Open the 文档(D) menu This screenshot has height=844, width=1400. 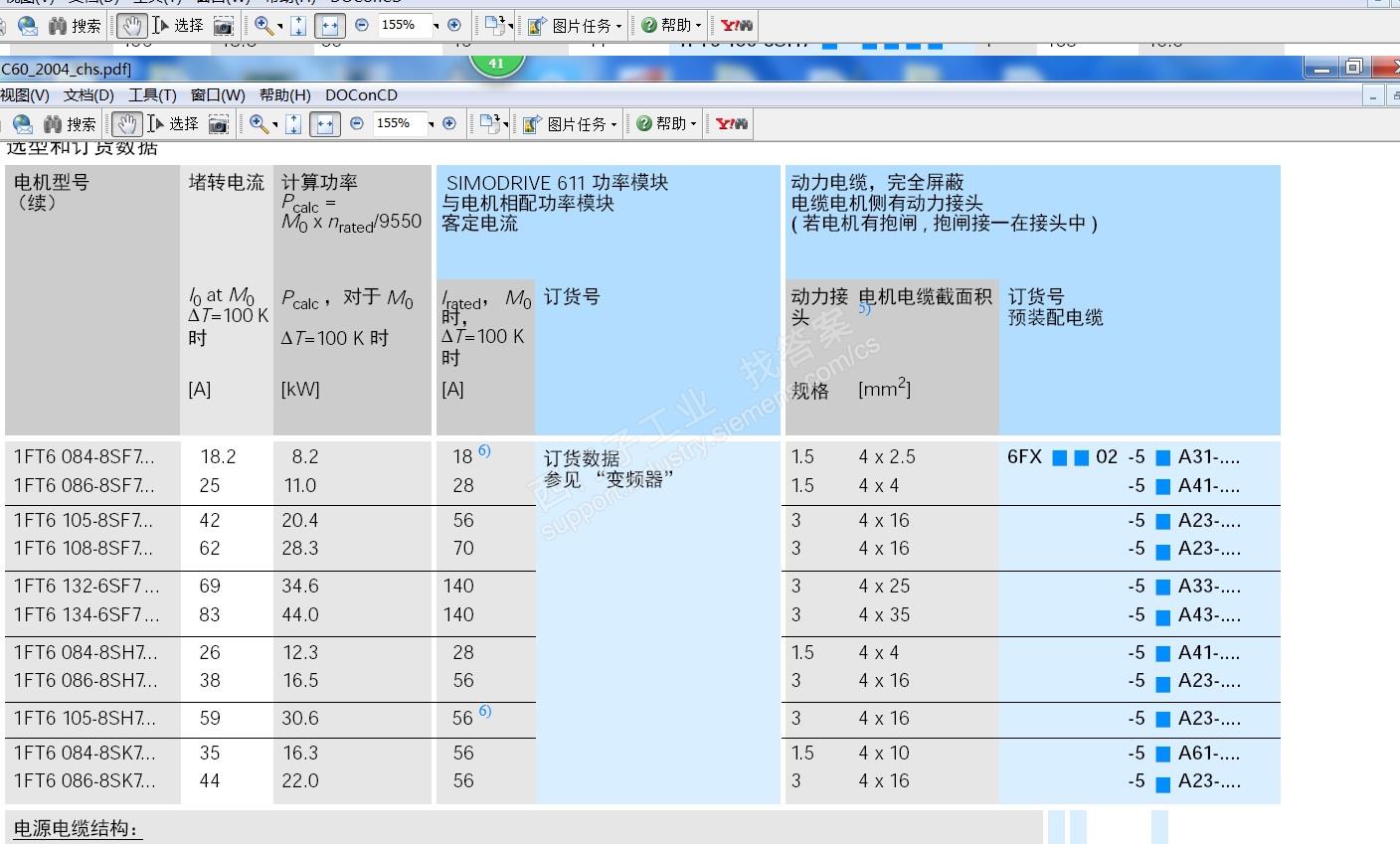(x=88, y=95)
